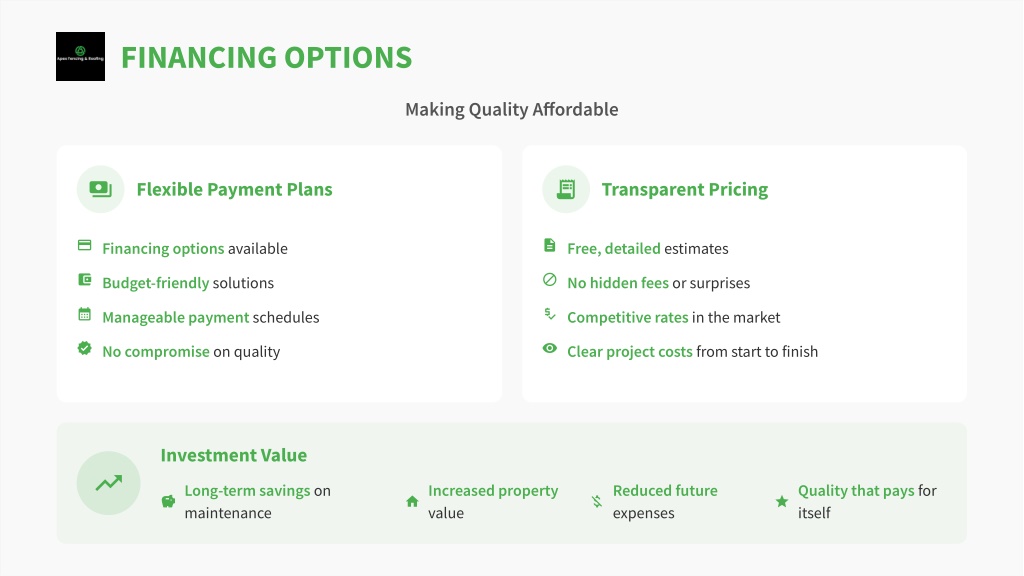Click the Flexible Payment Plans money icon
This screenshot has width=1024, height=576.
tap(100, 189)
